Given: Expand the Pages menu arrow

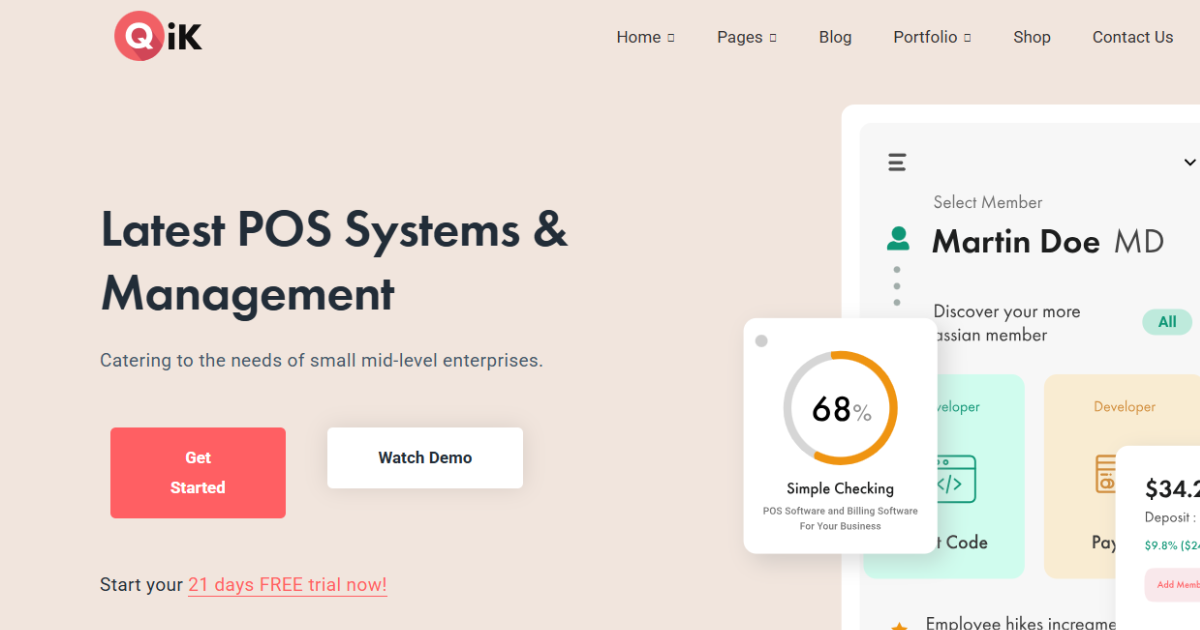Looking at the screenshot, I should pos(773,38).
